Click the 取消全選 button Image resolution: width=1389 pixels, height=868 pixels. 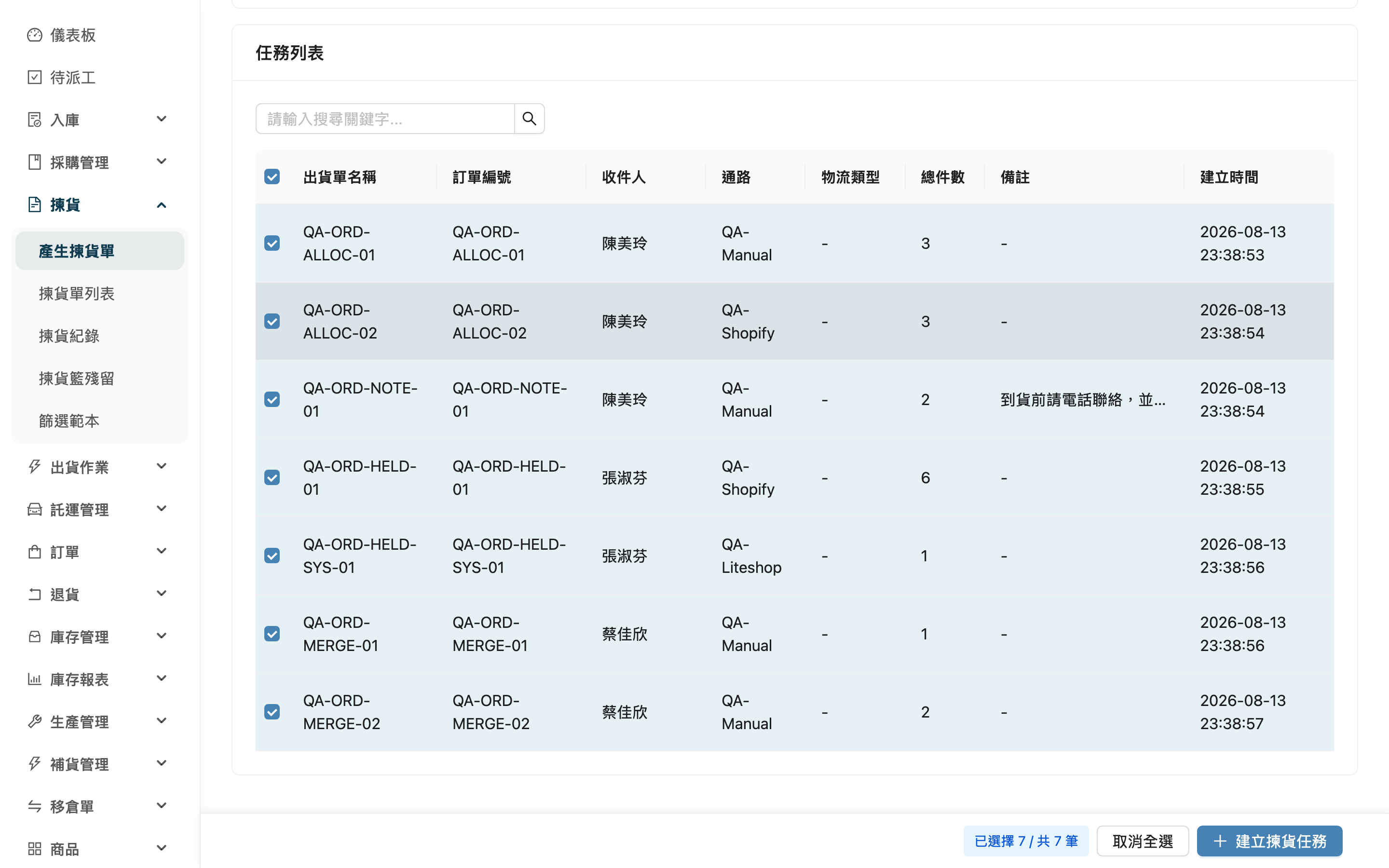(x=1142, y=841)
